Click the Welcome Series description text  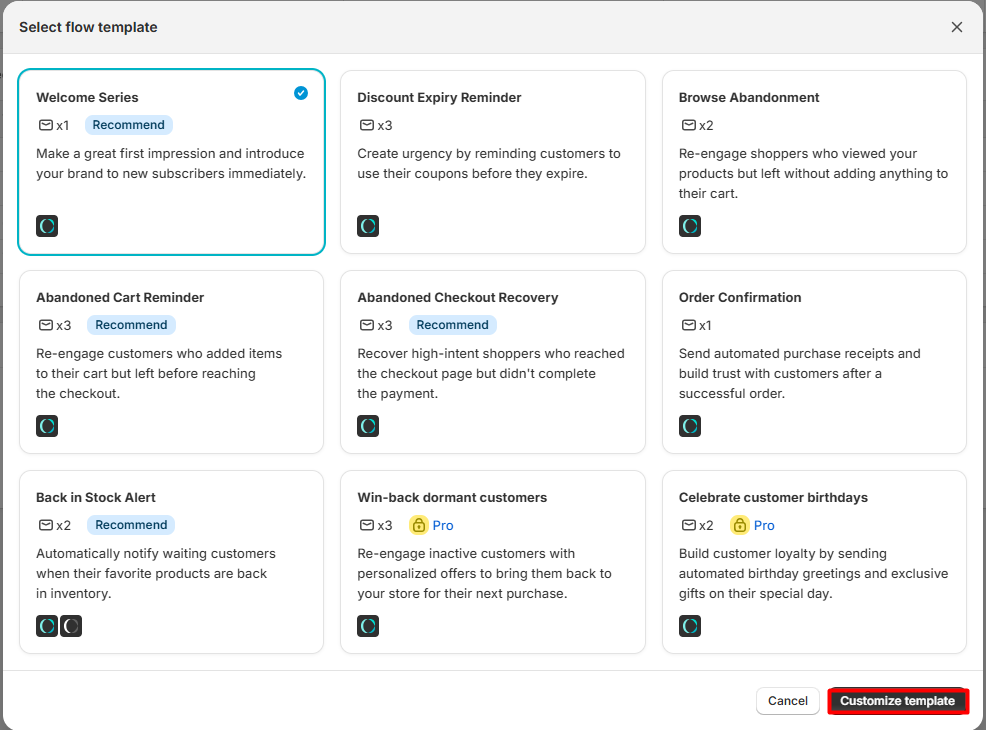(x=171, y=163)
